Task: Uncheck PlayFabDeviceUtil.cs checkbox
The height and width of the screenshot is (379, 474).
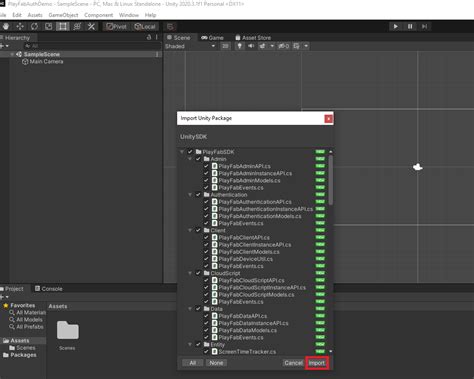Action: coord(206,259)
